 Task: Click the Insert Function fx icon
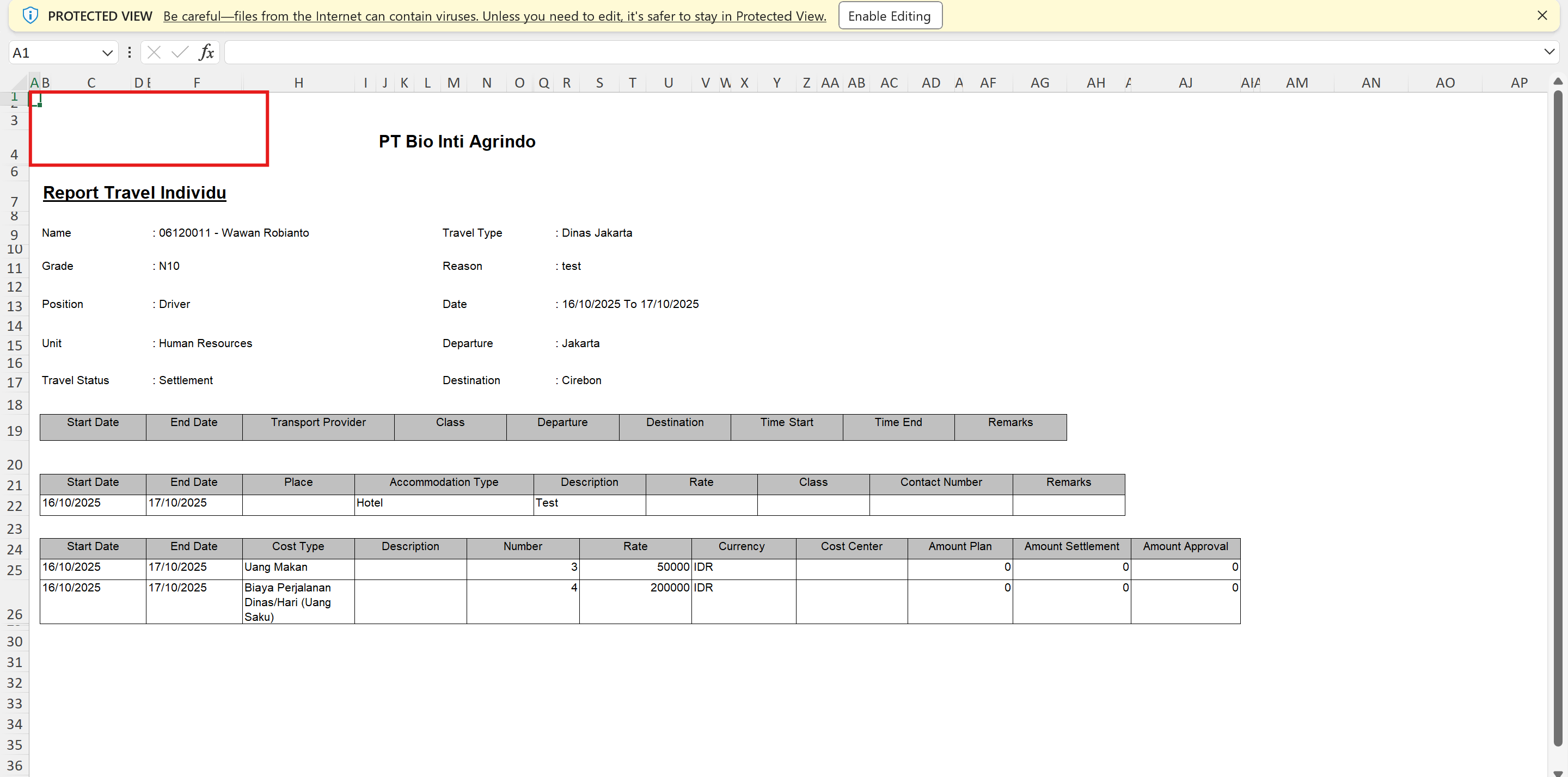206,52
